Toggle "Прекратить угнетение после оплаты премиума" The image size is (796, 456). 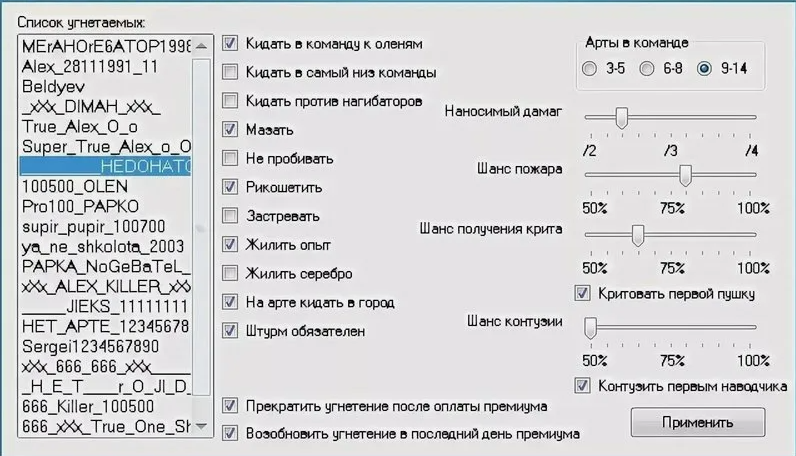pos(230,406)
